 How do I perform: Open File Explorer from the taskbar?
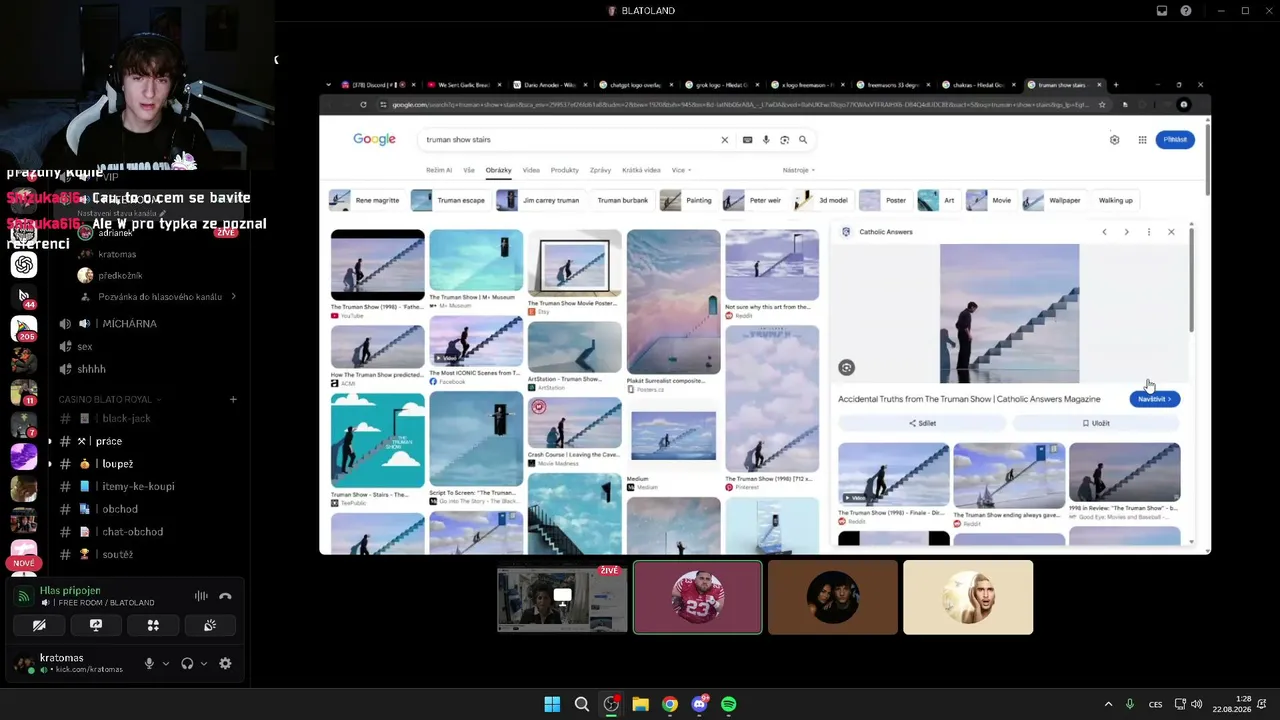(640, 704)
